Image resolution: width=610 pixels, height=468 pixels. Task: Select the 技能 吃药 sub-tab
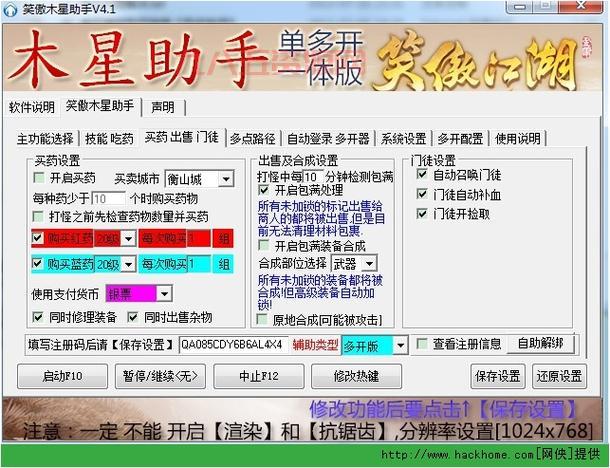click(x=109, y=138)
